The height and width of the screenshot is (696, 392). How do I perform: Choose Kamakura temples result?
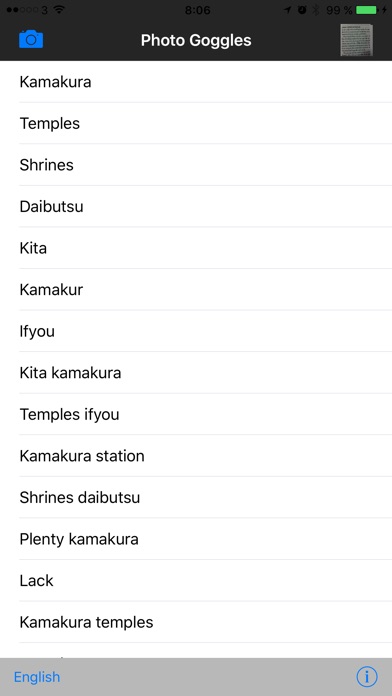[196, 622]
